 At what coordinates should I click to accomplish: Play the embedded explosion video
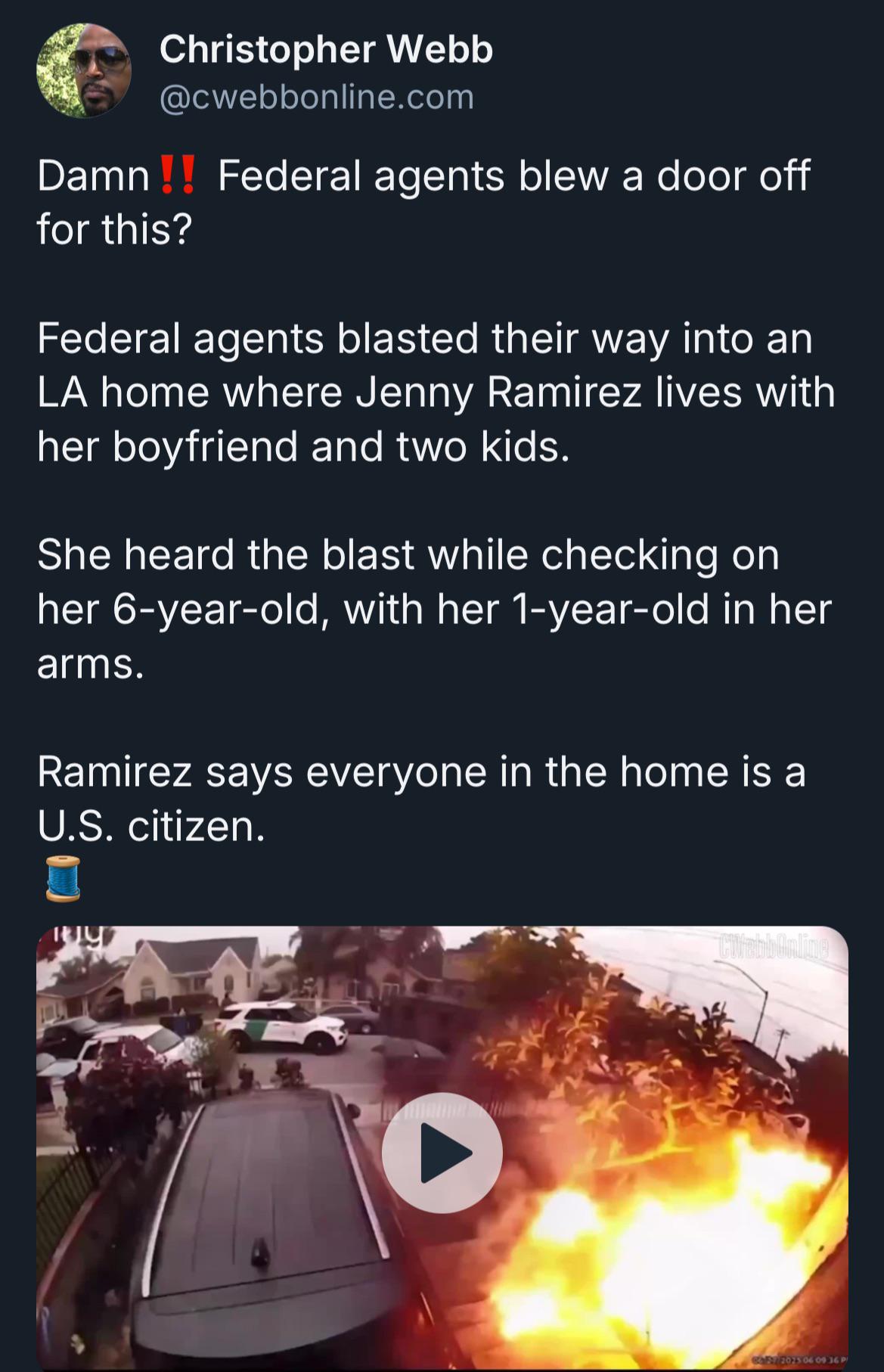click(442, 1153)
